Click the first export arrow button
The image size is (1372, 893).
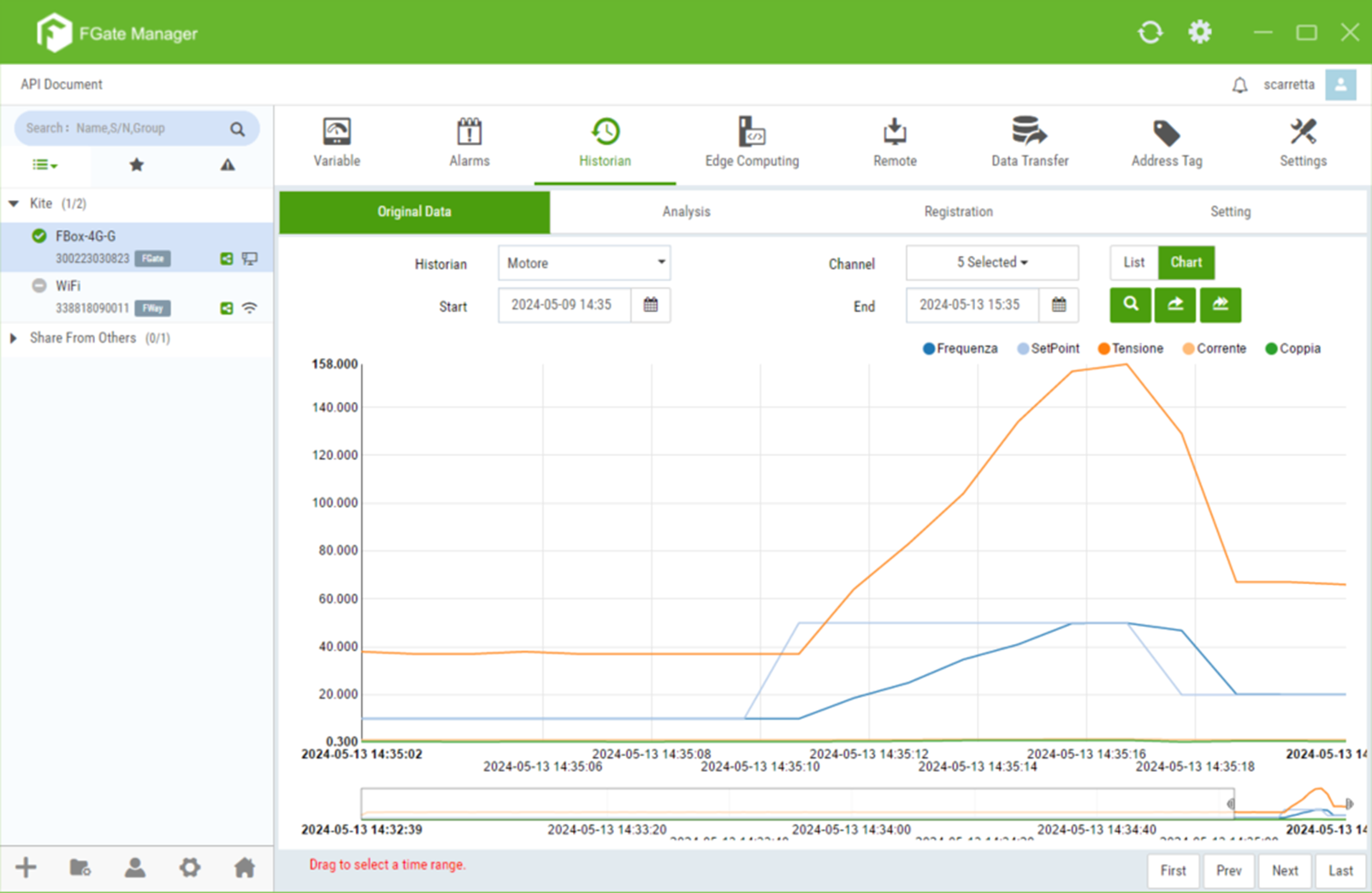(x=1175, y=305)
